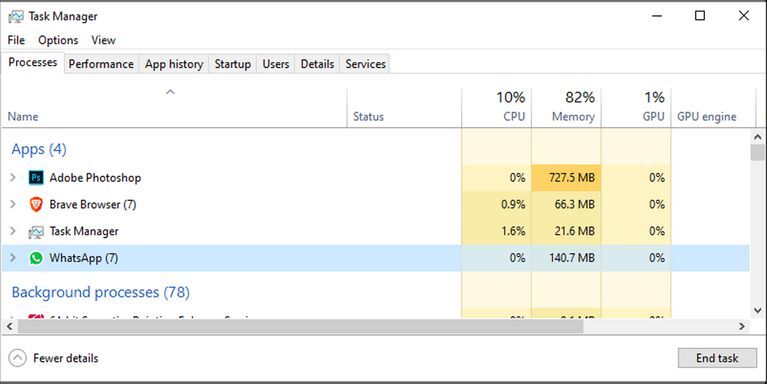Click the Fewer details link
The image size is (767, 384).
(x=66, y=358)
